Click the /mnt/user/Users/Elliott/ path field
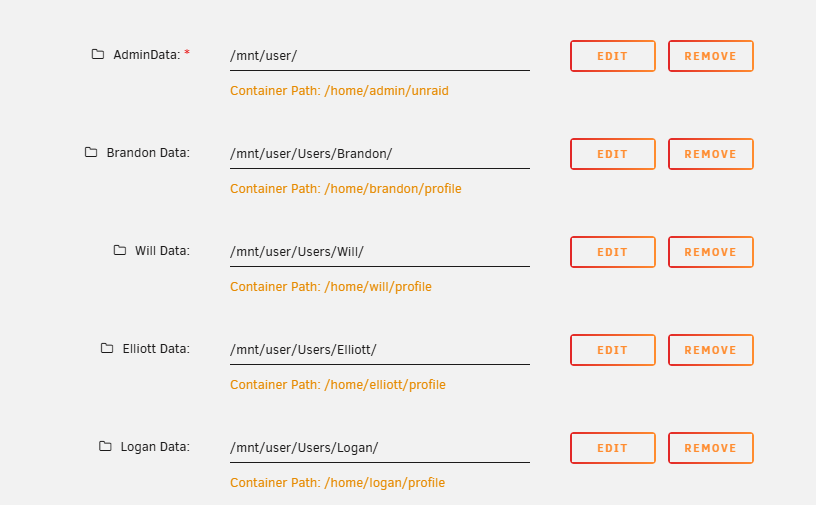Viewport: 816px width, 505px height. 380,350
